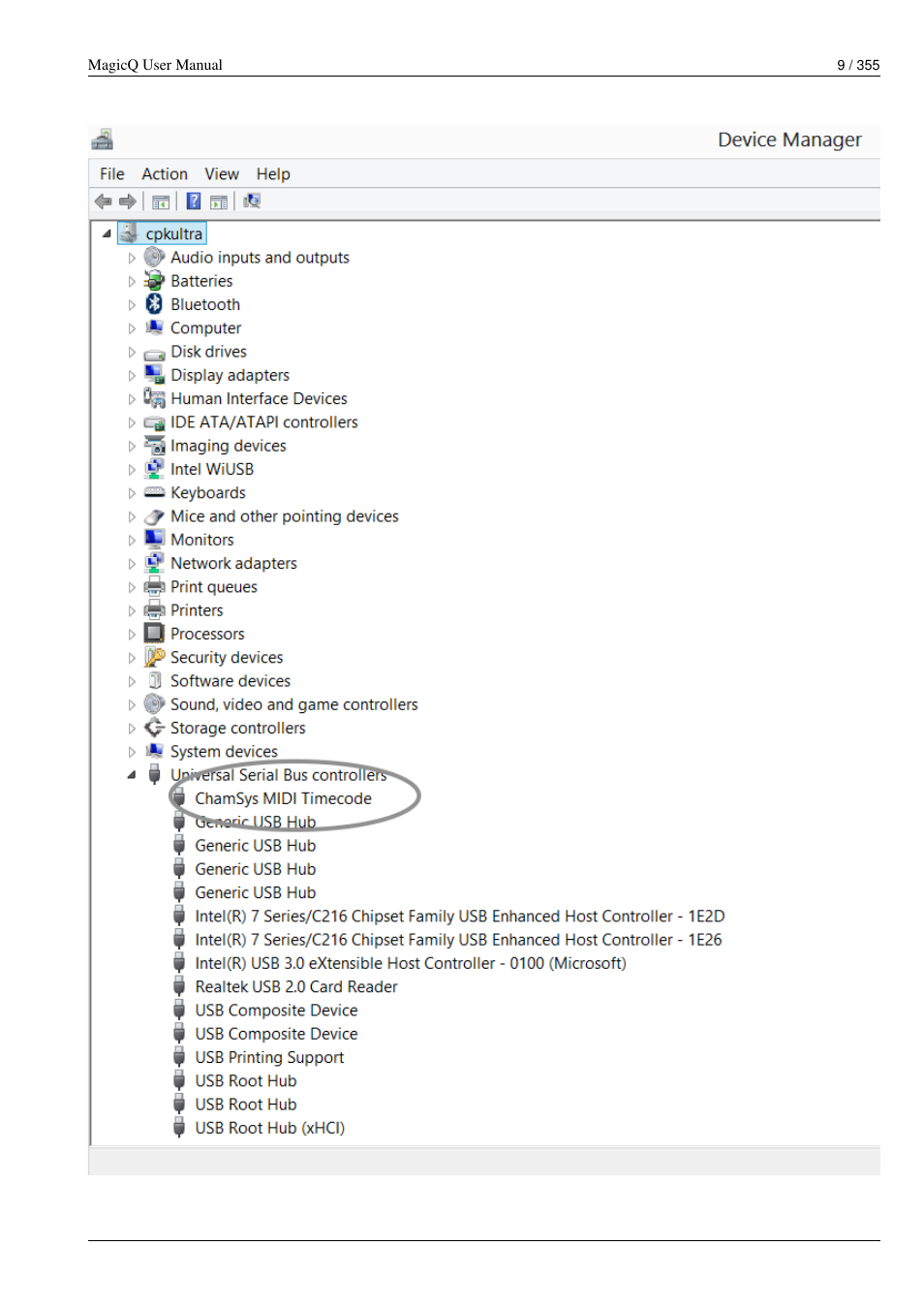The width and height of the screenshot is (924, 1308).
Task: Select the Human Interface Devices icon
Action: coord(154,398)
